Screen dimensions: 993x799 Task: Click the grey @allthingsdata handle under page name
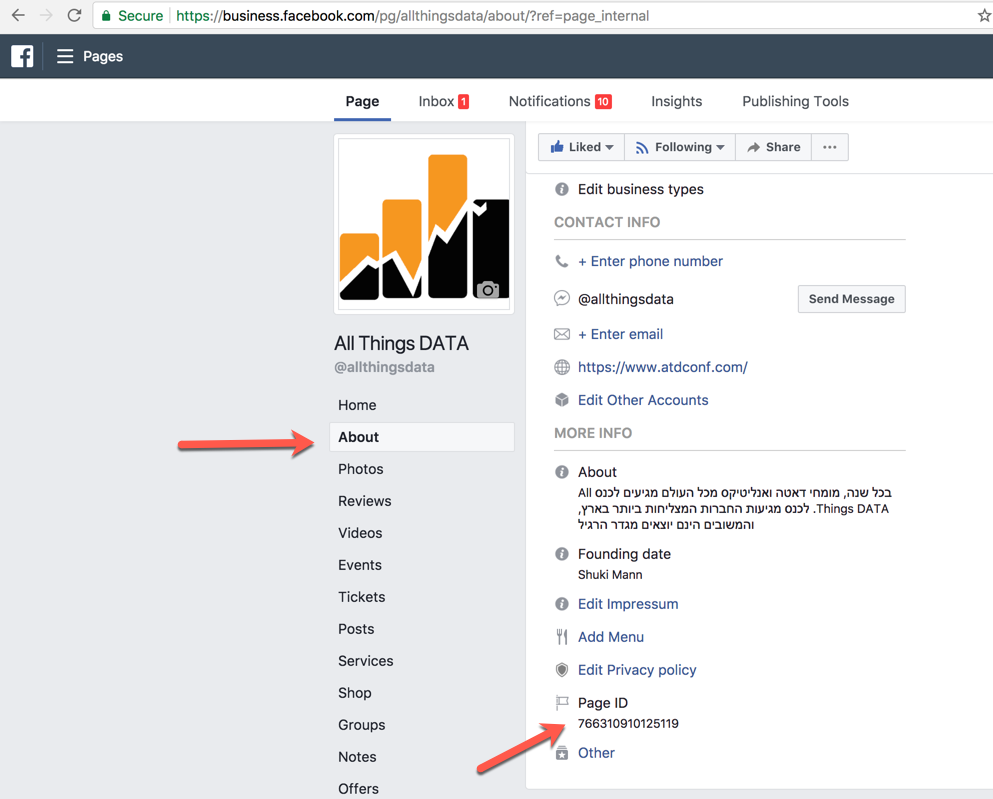(x=384, y=367)
